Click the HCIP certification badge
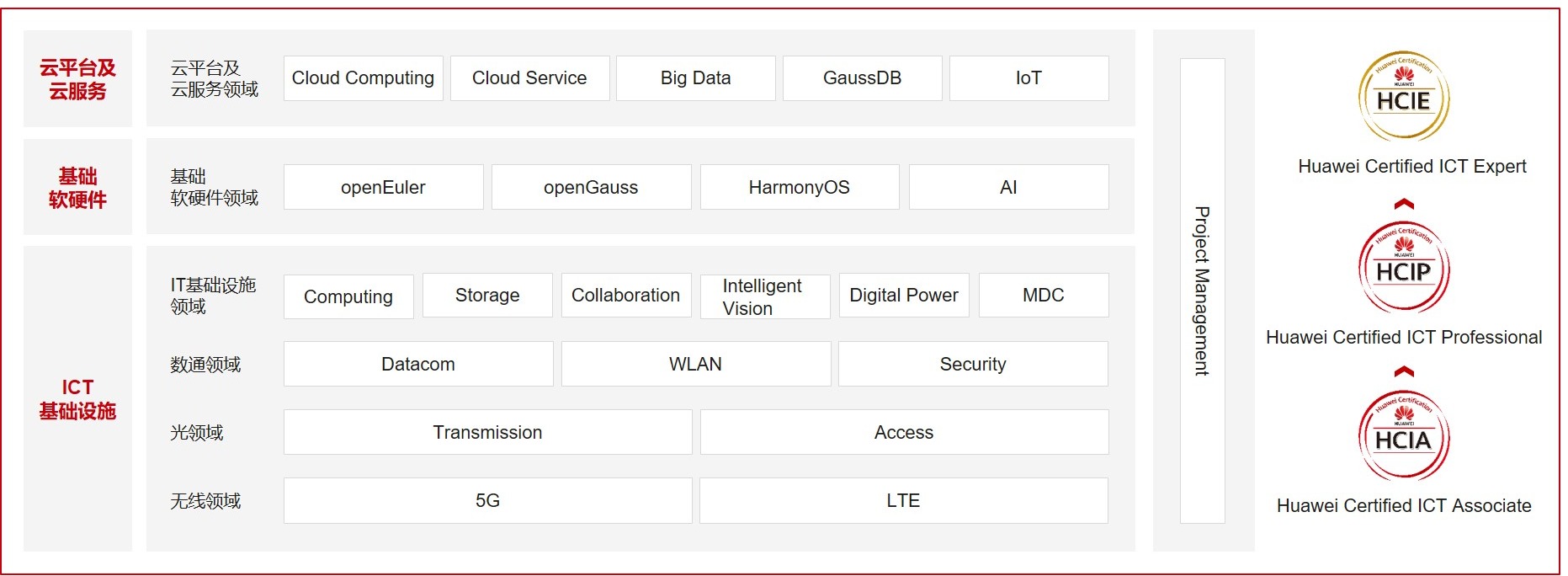This screenshot has height=576, width=1568. [x=1404, y=267]
